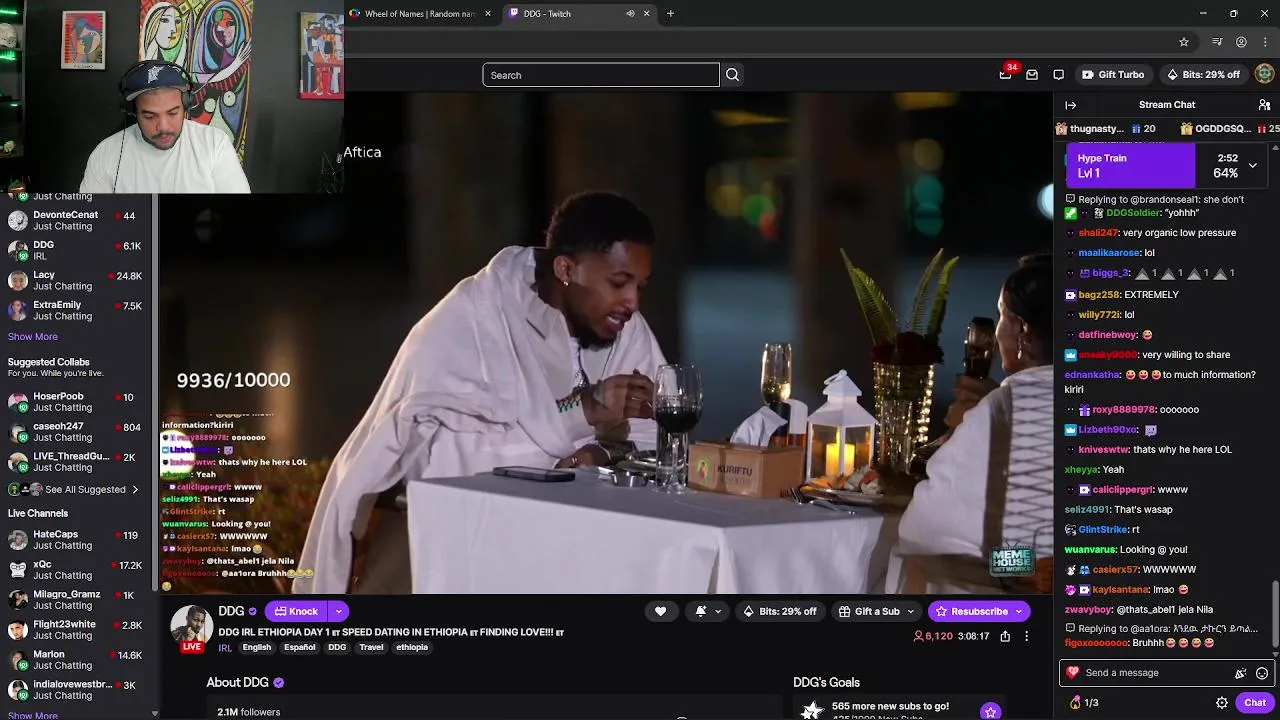Open HateCaps live channel in sidebar
Viewport: 1280px width, 720px height.
[77, 540]
